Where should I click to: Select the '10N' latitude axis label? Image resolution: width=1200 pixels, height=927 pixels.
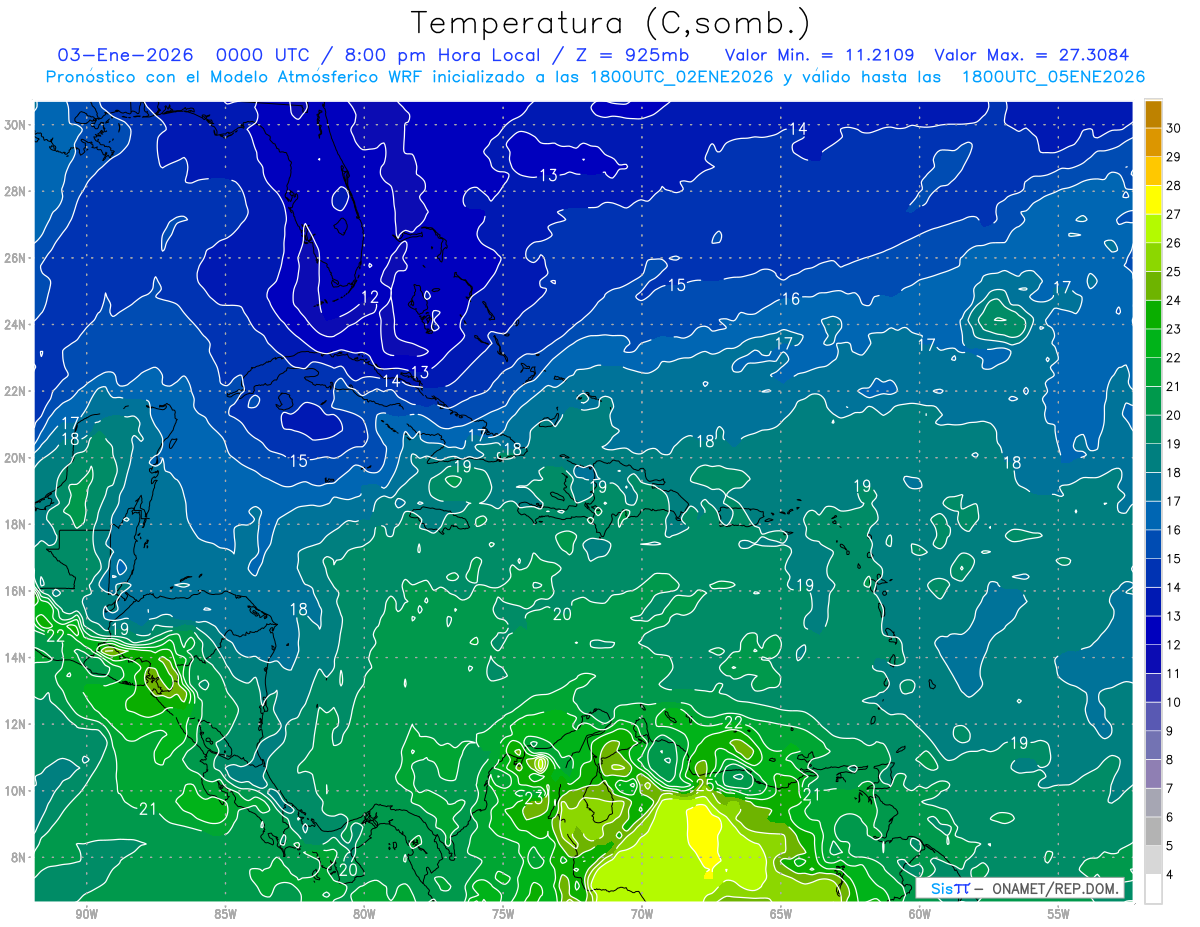click(x=16, y=790)
